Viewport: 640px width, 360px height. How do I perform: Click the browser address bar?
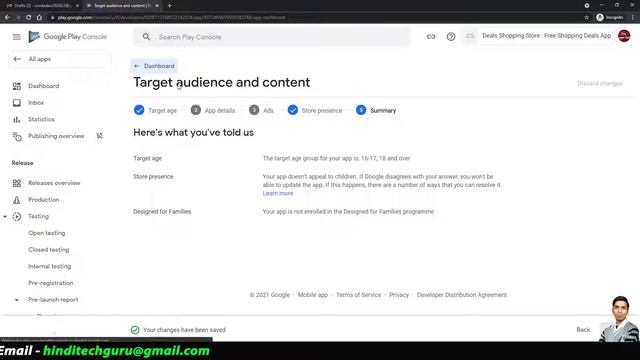[x=314, y=18]
